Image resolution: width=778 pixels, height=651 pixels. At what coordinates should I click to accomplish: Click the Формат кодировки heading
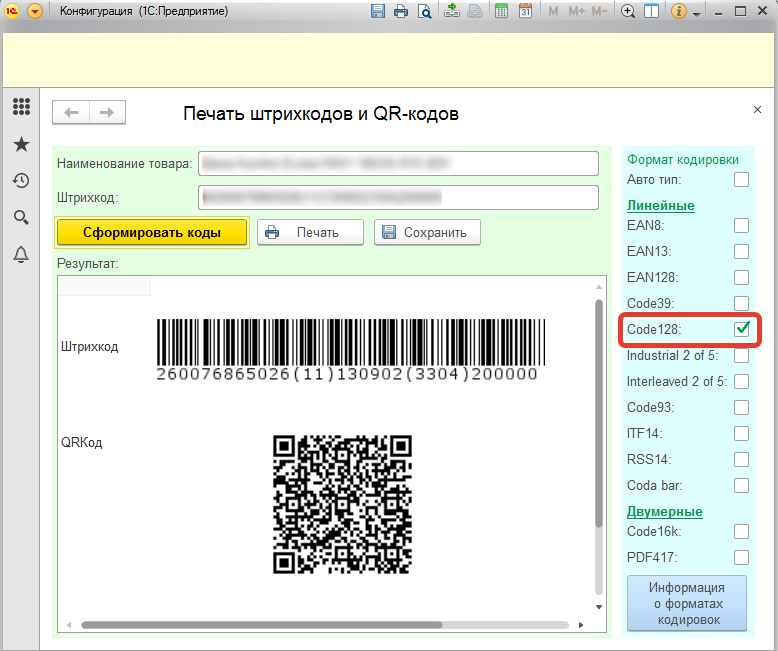tap(683, 159)
